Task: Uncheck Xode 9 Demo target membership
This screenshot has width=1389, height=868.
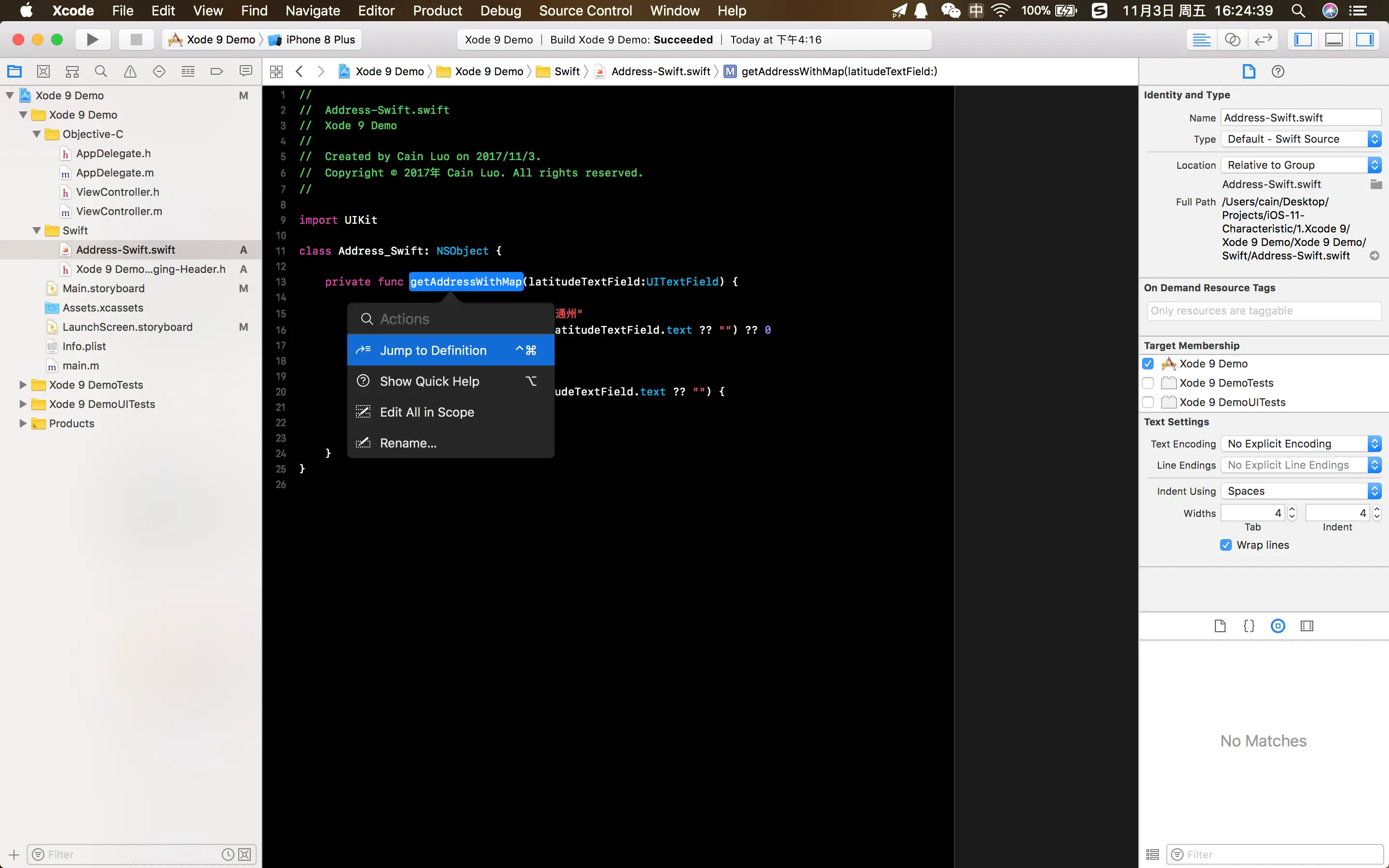Action: pos(1148,364)
